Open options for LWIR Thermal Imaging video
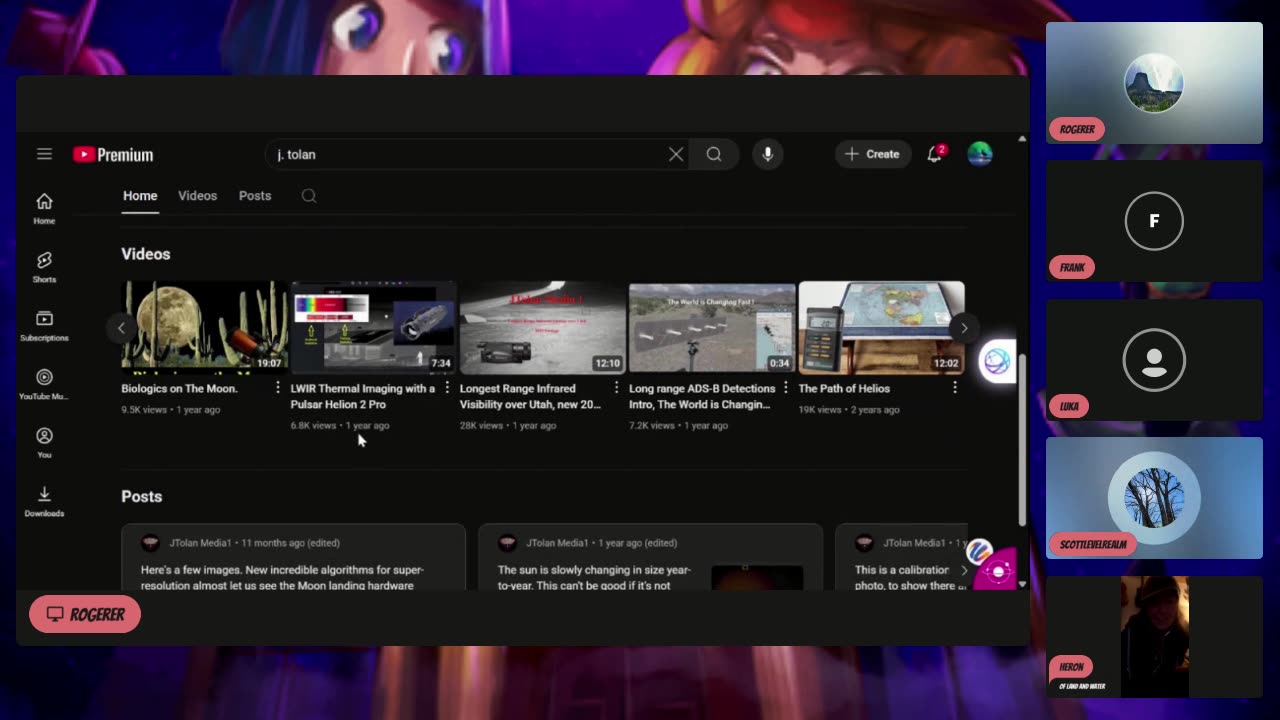 447,388
